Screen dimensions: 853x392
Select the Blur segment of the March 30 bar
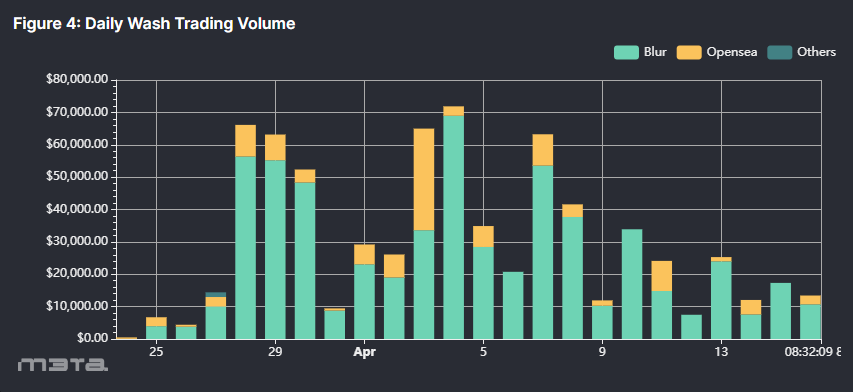click(x=305, y=261)
